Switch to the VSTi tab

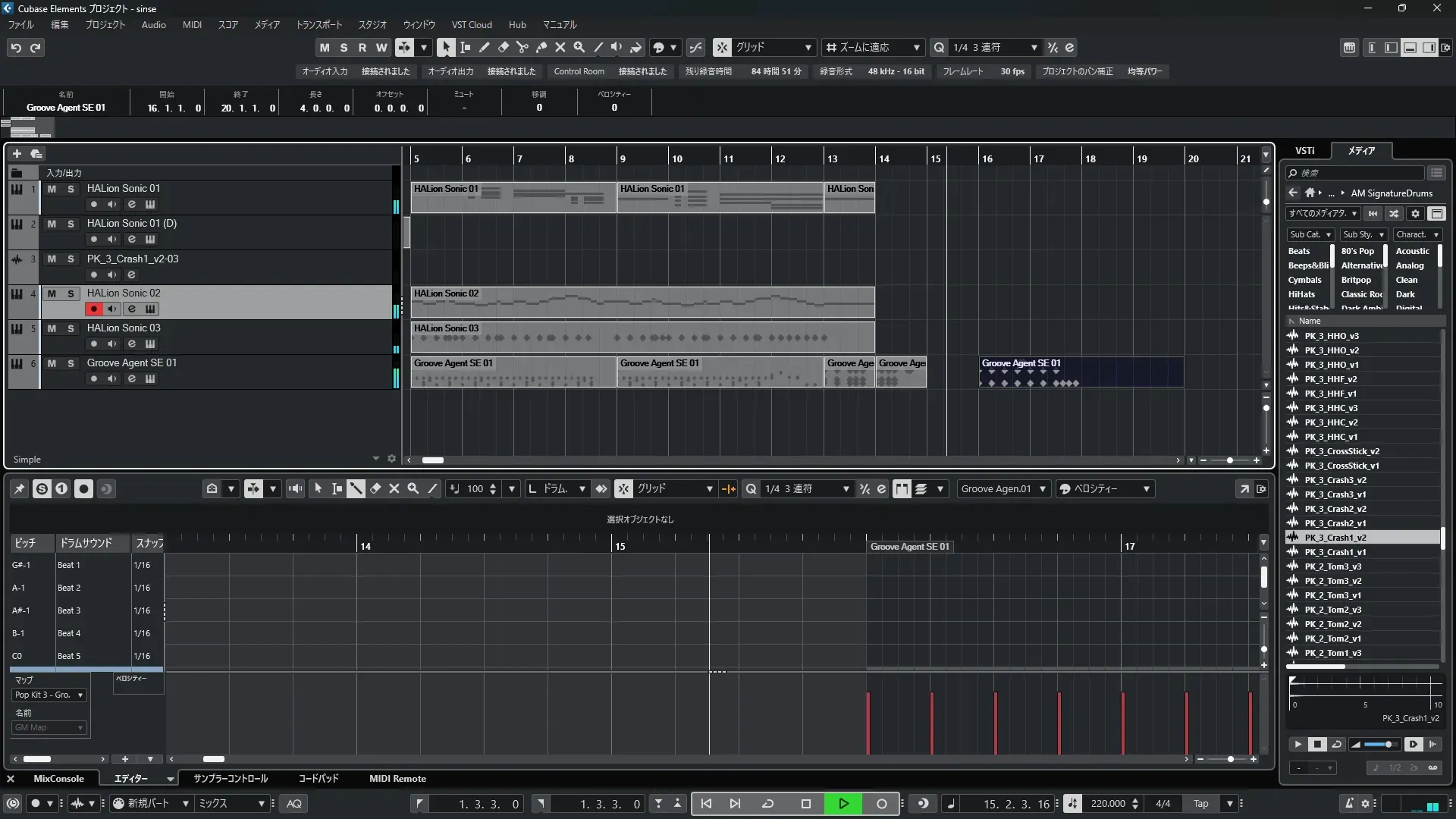click(x=1305, y=151)
